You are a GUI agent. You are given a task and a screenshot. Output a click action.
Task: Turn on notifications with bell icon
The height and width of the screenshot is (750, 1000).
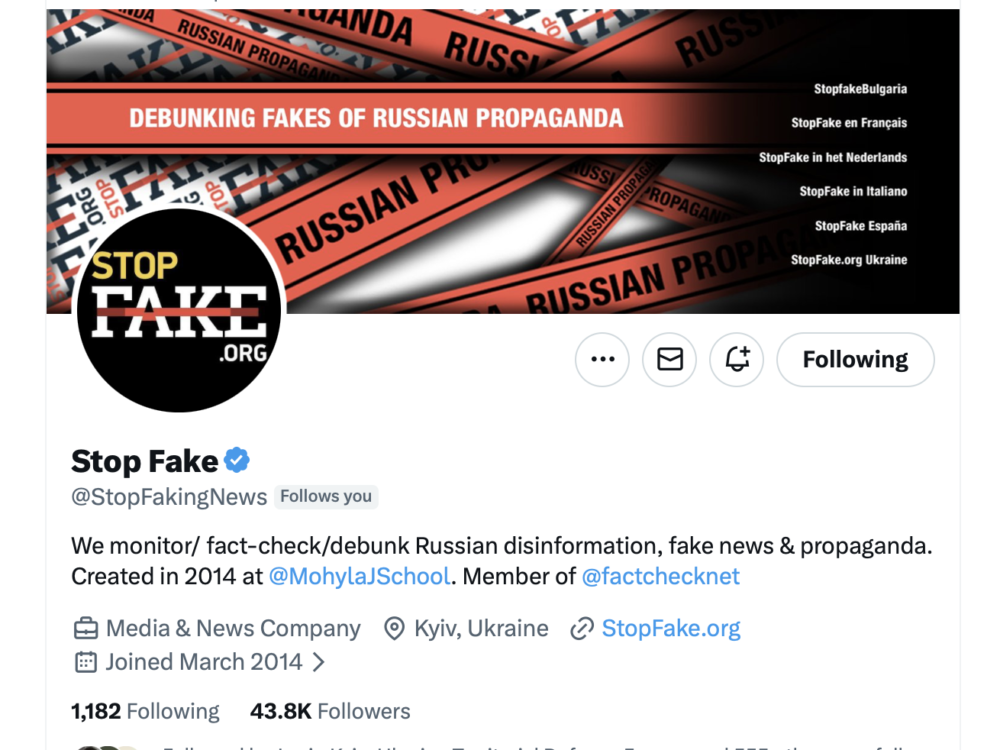(737, 360)
